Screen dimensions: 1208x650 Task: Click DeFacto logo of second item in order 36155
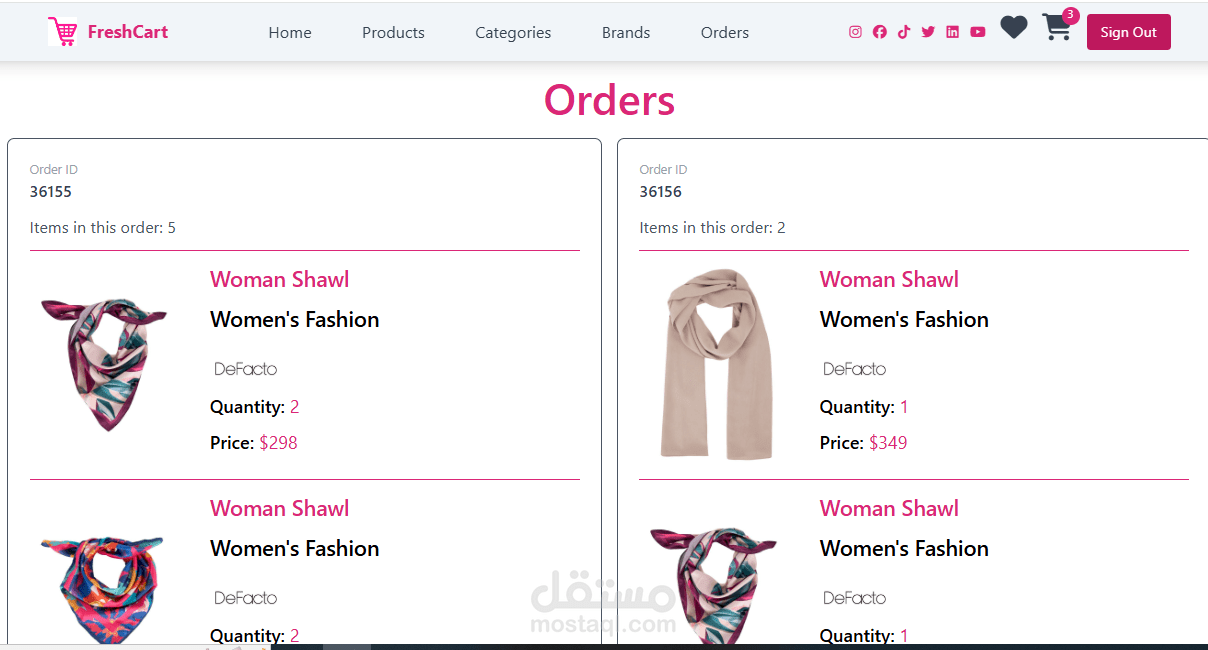pyautogui.click(x=246, y=598)
